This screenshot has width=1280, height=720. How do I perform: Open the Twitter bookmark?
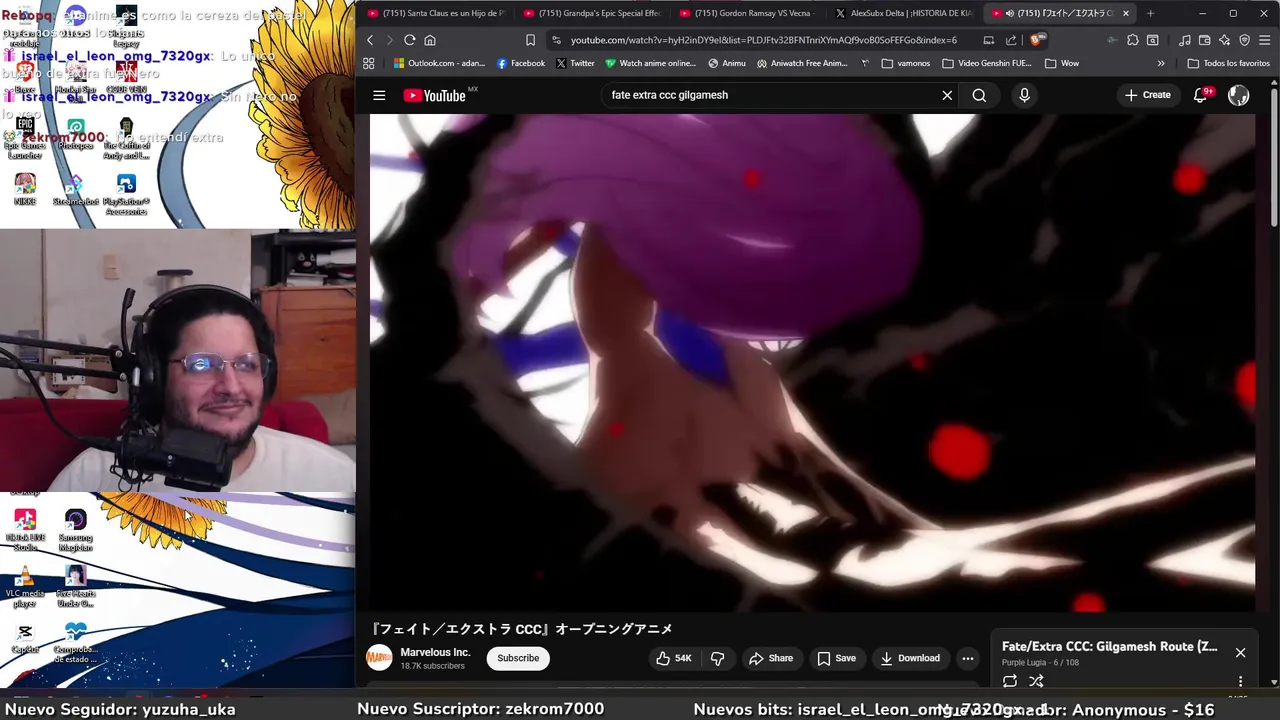click(575, 63)
